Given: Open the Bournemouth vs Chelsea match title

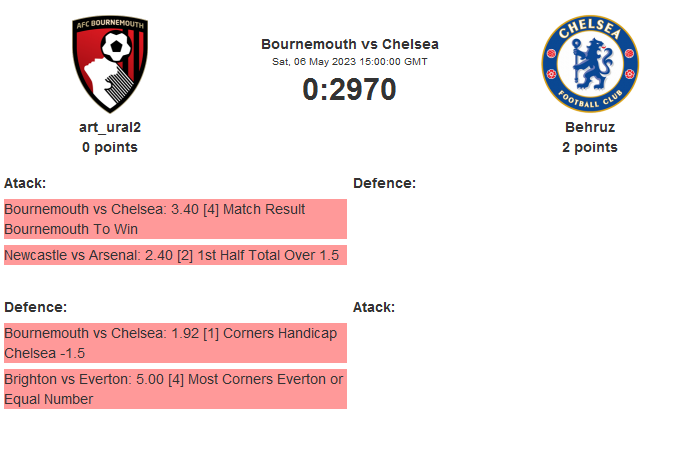Looking at the screenshot, I should (350, 44).
